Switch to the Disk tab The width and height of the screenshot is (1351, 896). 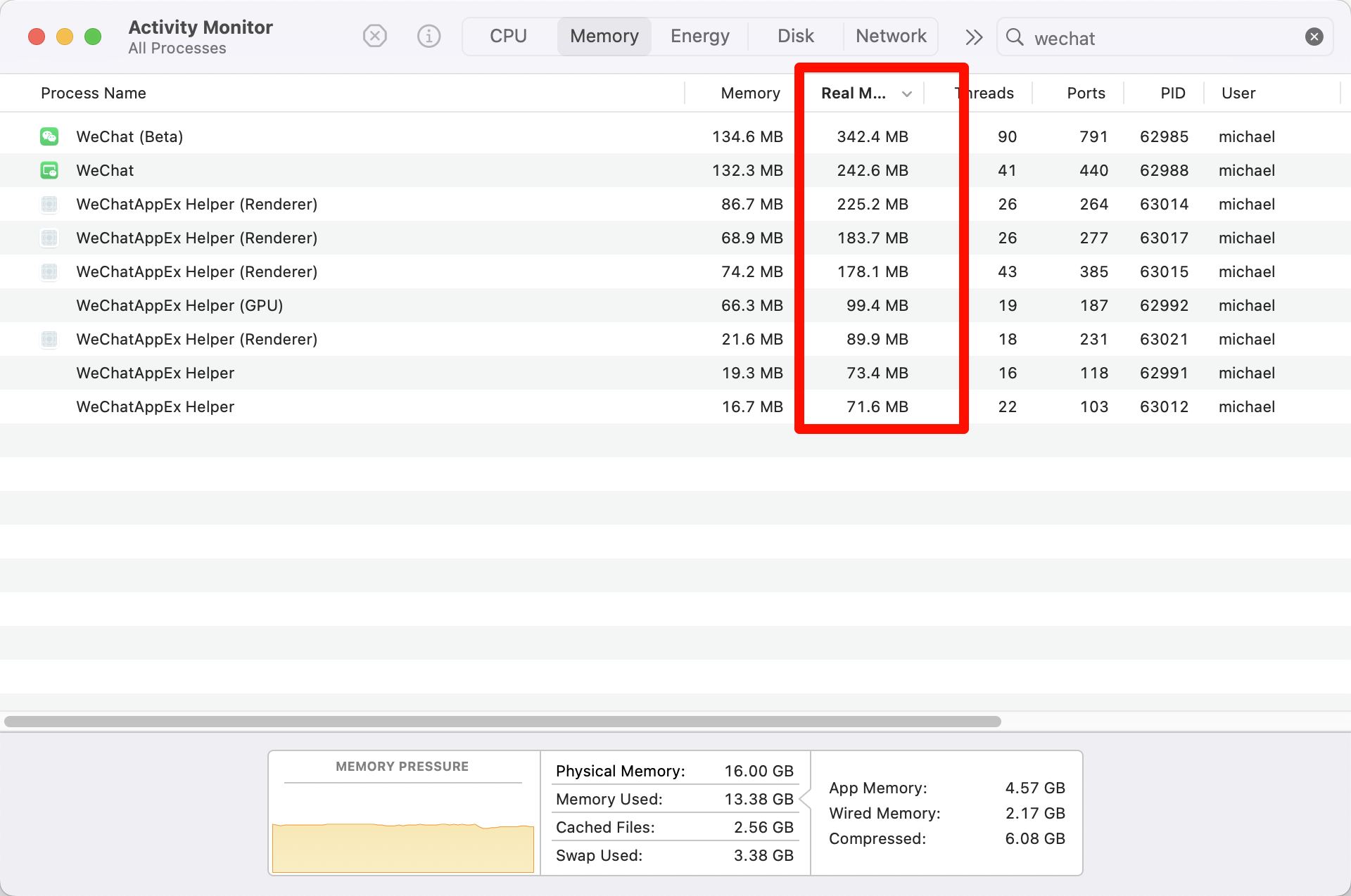[796, 36]
